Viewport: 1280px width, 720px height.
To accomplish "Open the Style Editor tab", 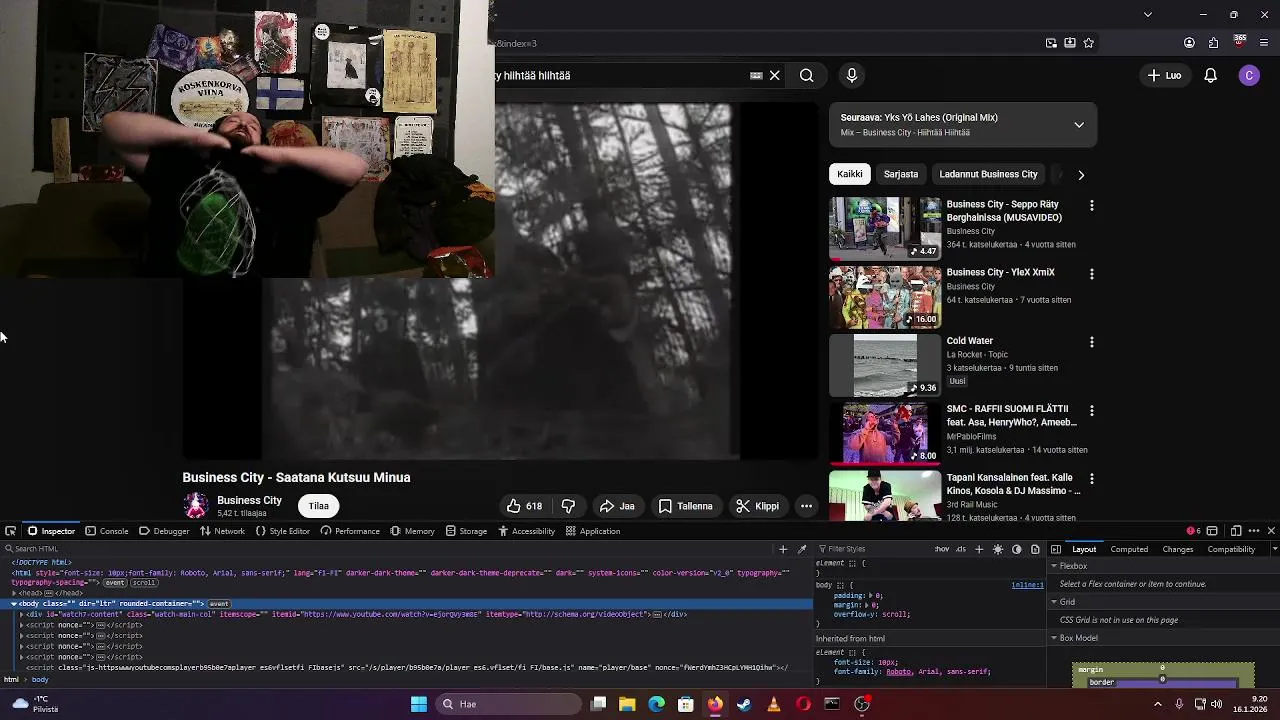I will 282,531.
